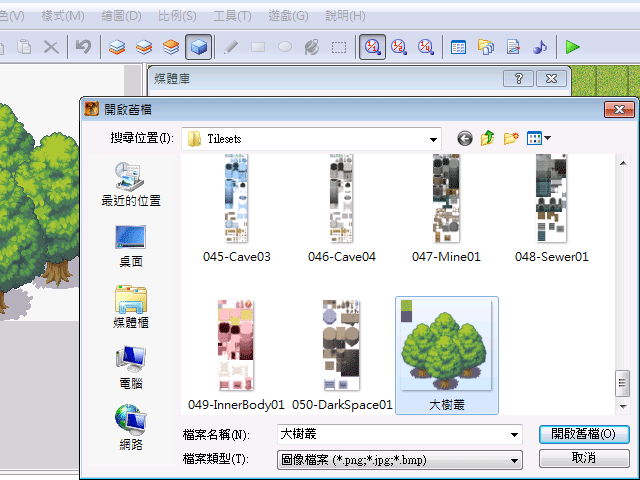Select the second layer icon
640x480 pixels.
(x=144, y=47)
